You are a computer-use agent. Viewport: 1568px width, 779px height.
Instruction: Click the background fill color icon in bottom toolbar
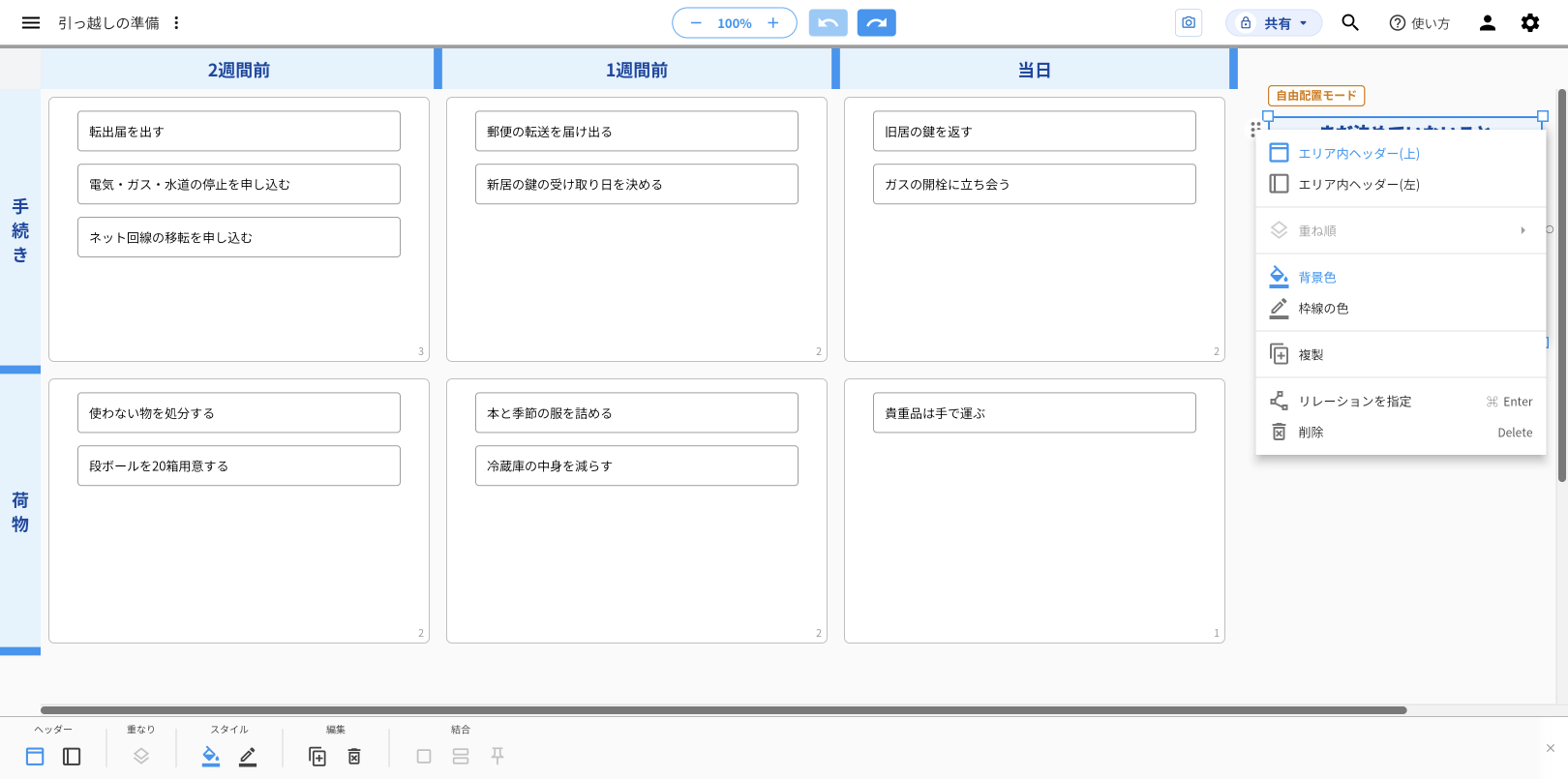(211, 757)
